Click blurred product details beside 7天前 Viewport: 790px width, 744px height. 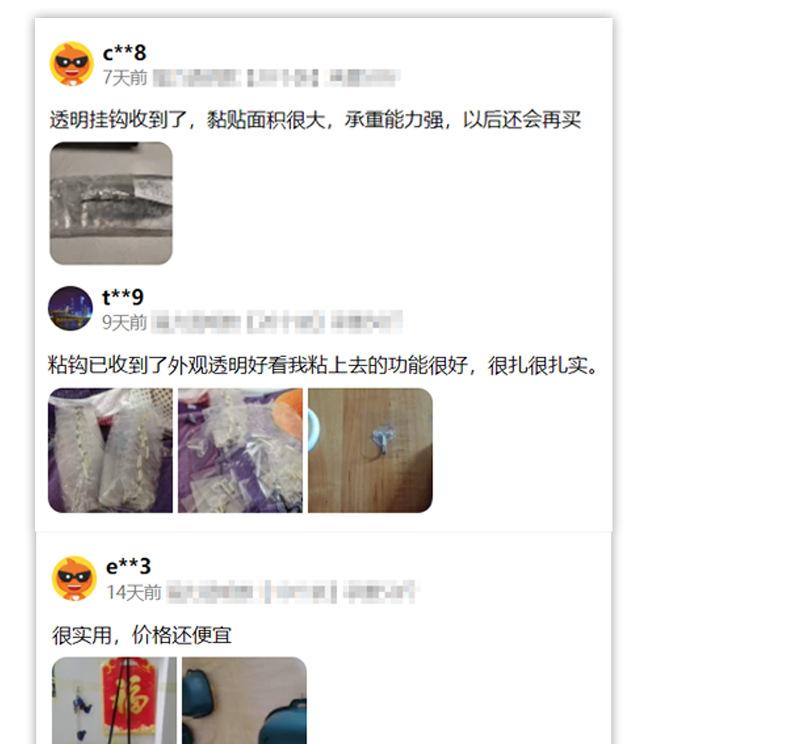[x=276, y=78]
